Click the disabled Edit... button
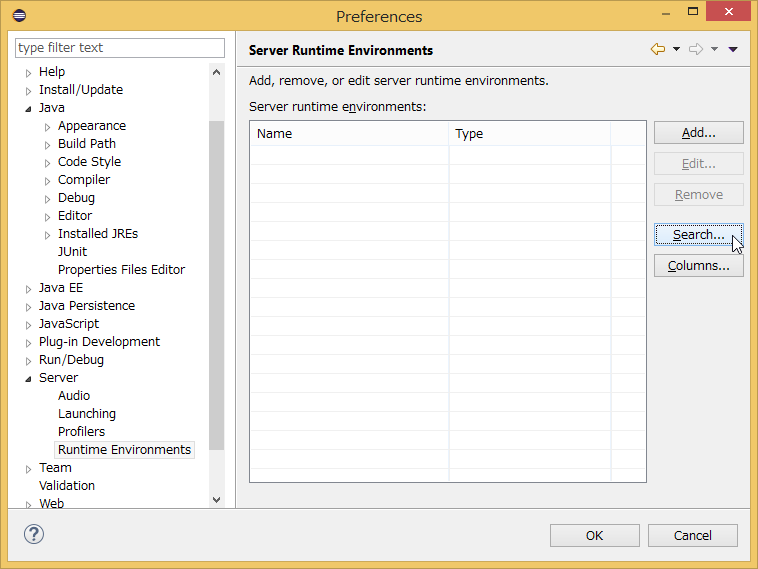 pyautogui.click(x=699, y=164)
